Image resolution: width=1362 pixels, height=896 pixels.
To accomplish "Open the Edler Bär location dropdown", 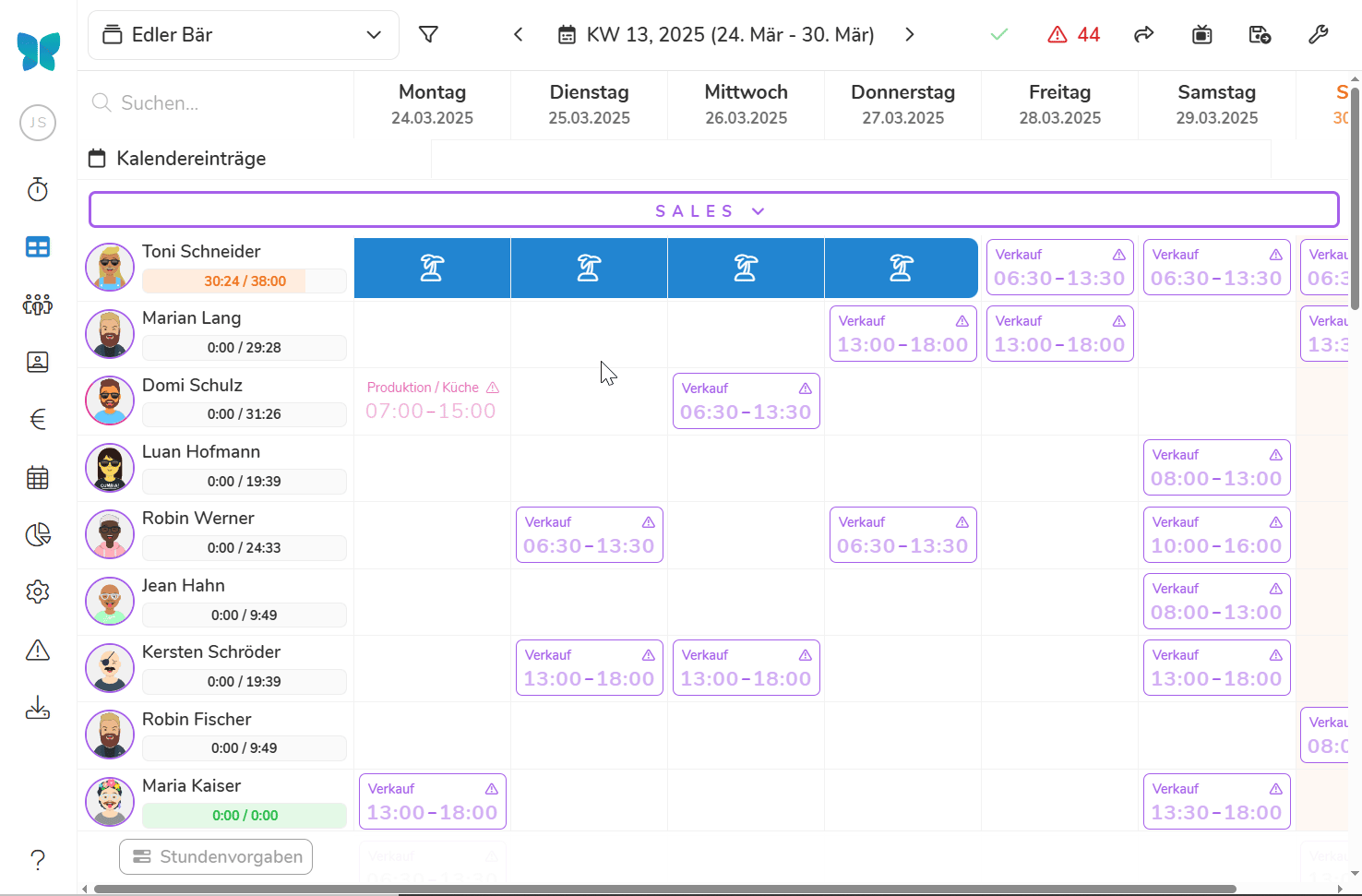I will click(x=244, y=35).
